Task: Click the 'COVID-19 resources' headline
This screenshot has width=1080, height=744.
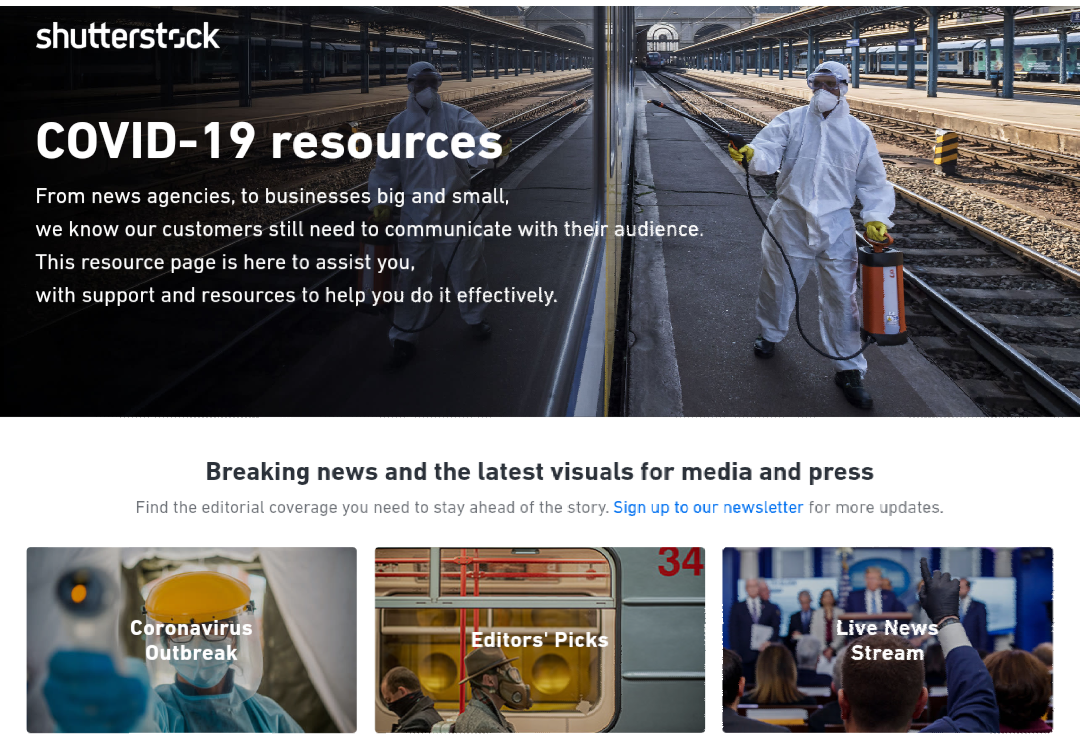Action: 269,141
